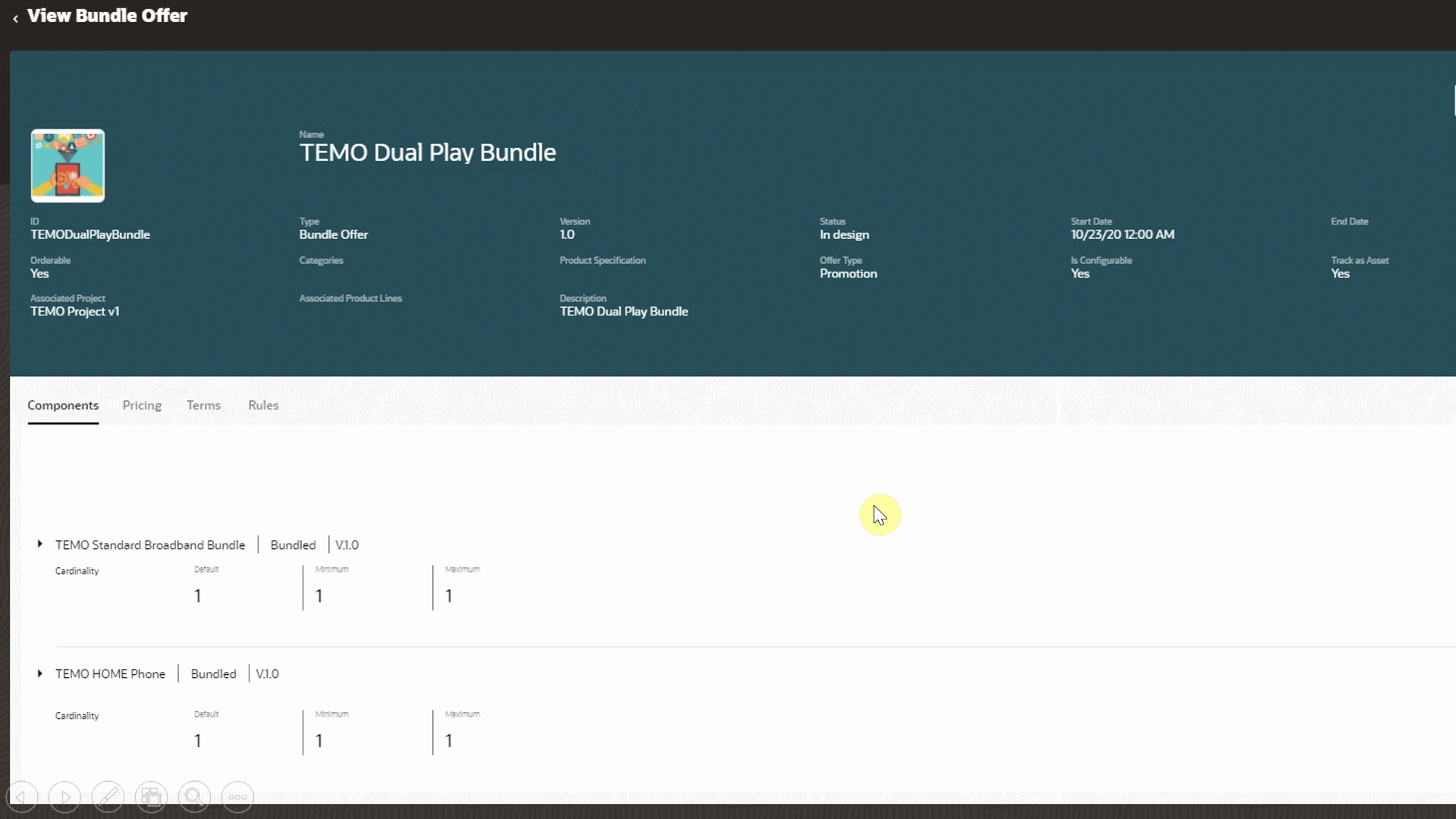Select the Rules tab
1456x819 pixels.
pyautogui.click(x=263, y=405)
